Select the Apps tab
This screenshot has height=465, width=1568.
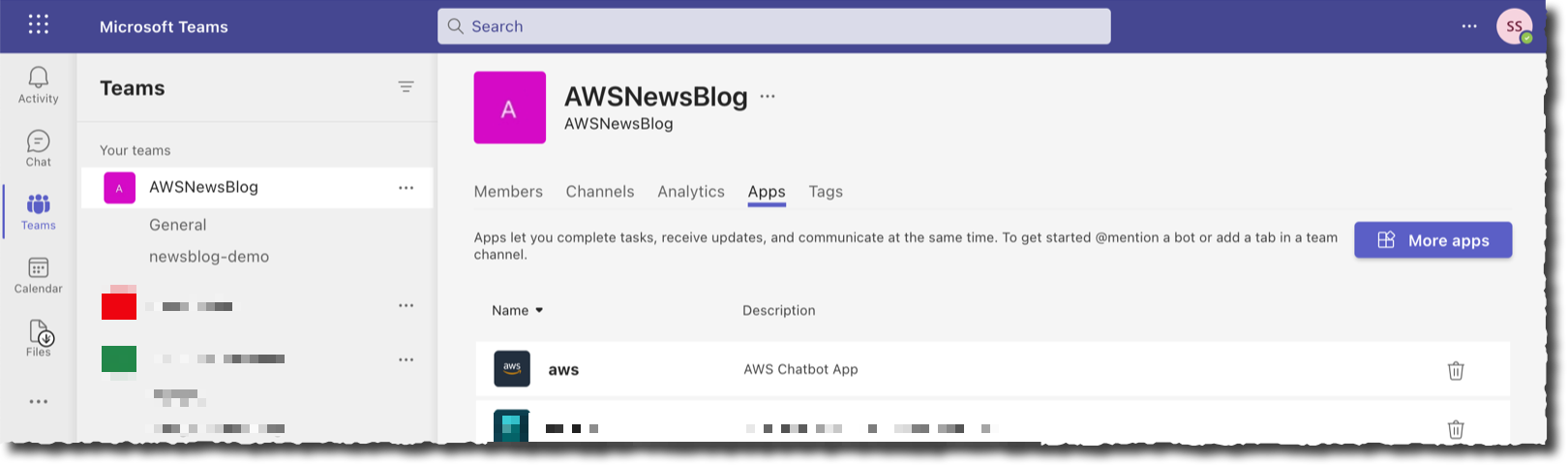[x=767, y=192]
